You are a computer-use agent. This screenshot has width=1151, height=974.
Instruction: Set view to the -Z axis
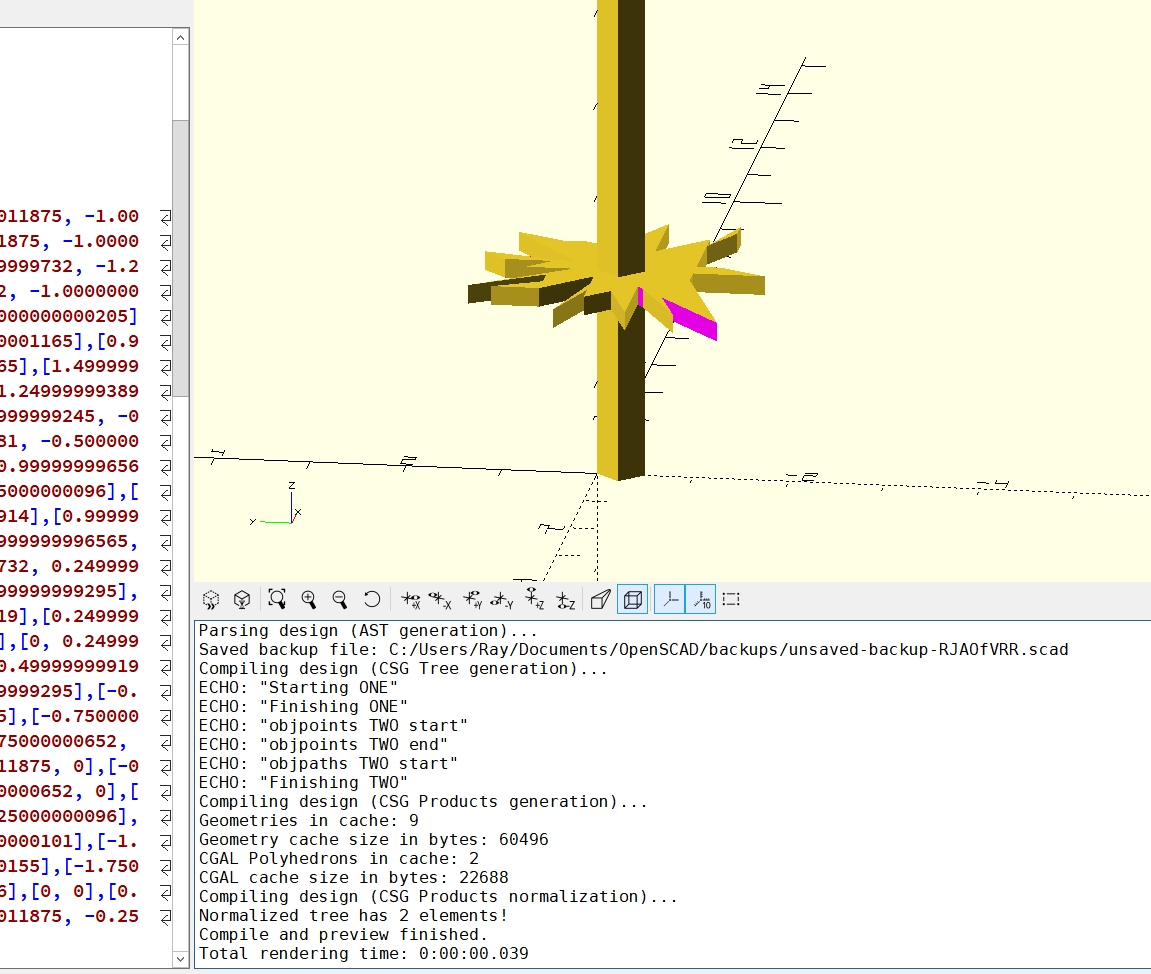point(565,600)
